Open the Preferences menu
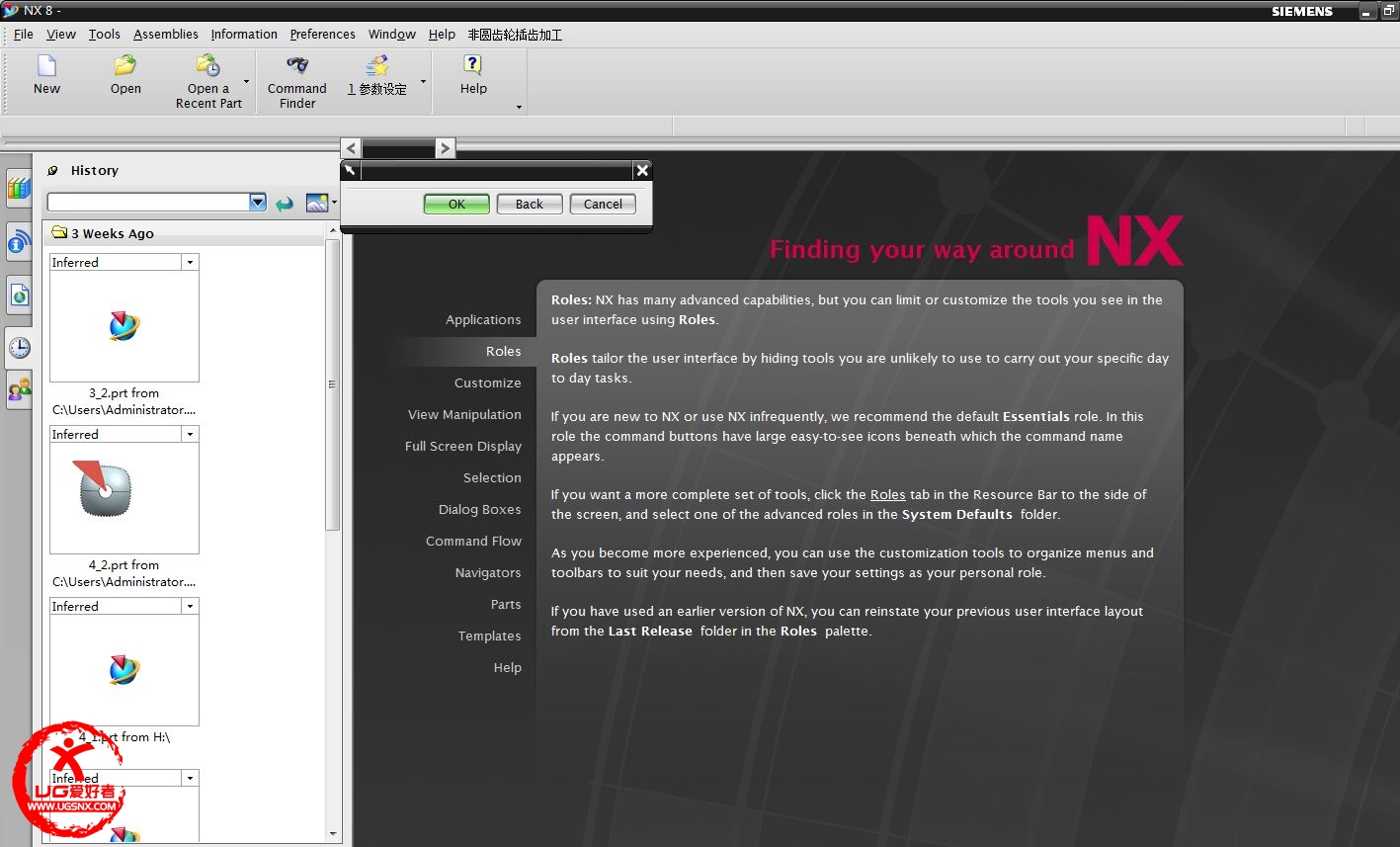The height and width of the screenshot is (847, 1400). coord(323,34)
